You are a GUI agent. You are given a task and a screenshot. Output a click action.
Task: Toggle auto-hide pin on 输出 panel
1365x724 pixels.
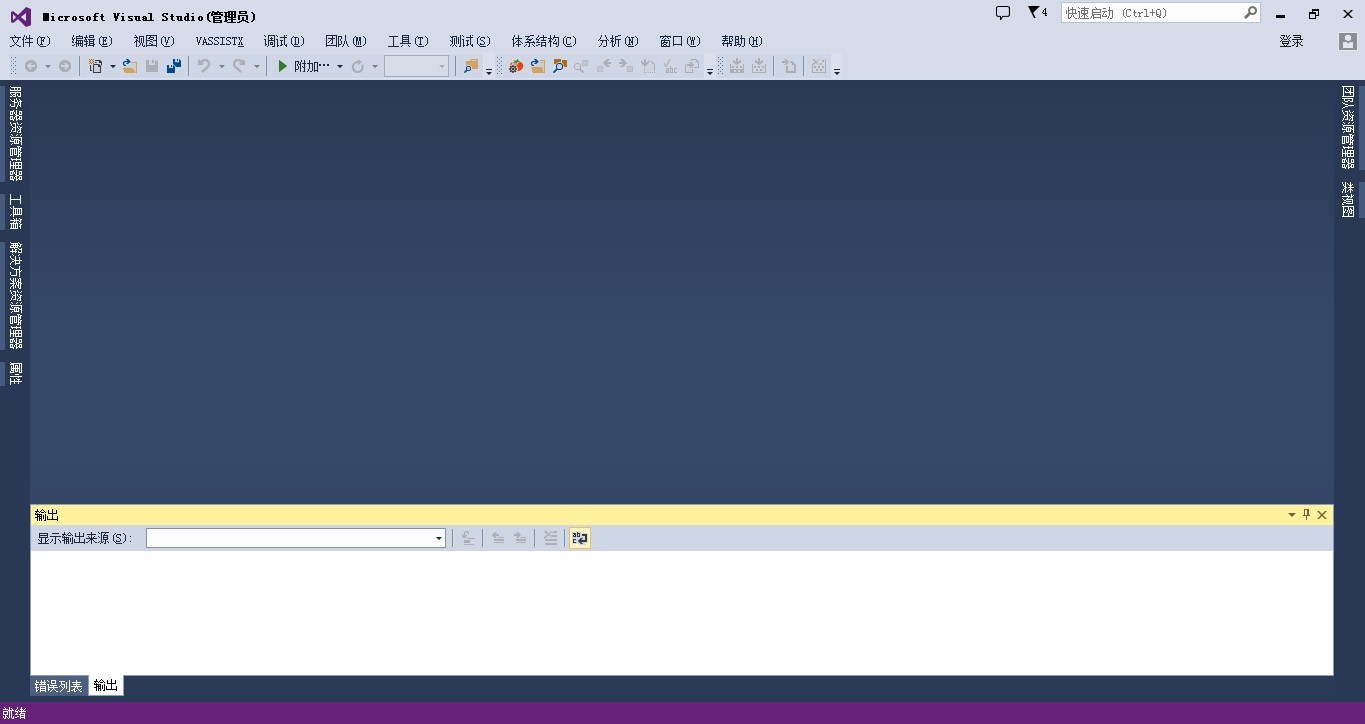1306,515
